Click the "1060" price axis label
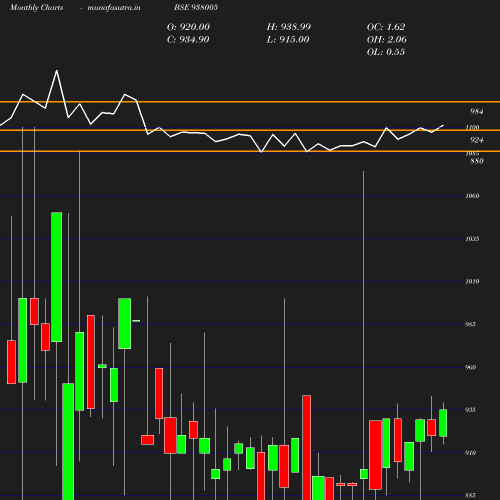500x500 pixels. (472, 196)
